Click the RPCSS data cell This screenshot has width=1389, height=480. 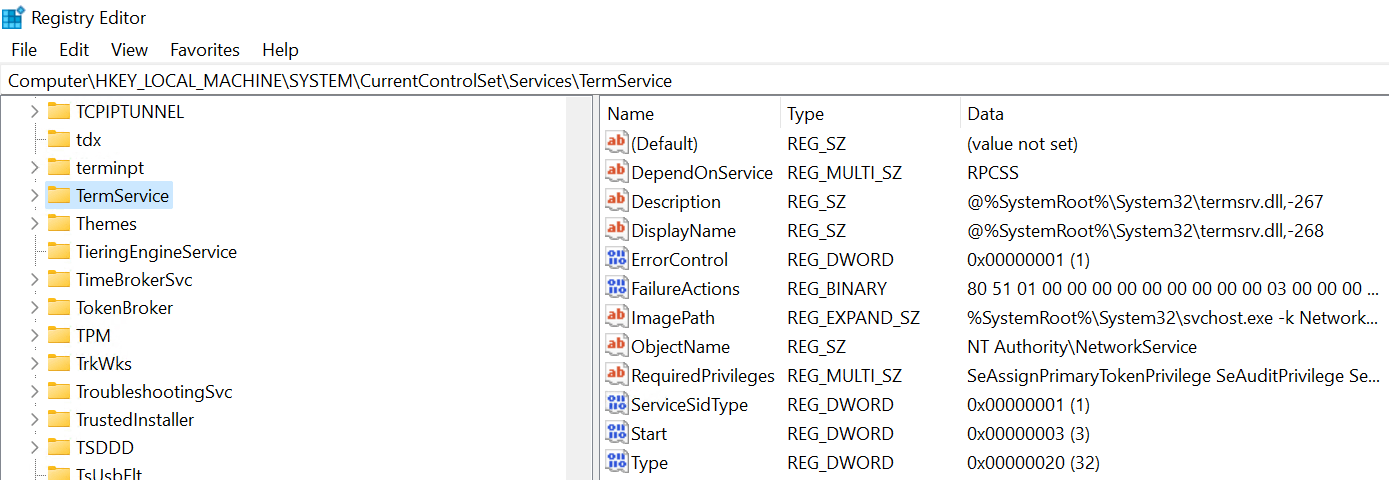[993, 172]
